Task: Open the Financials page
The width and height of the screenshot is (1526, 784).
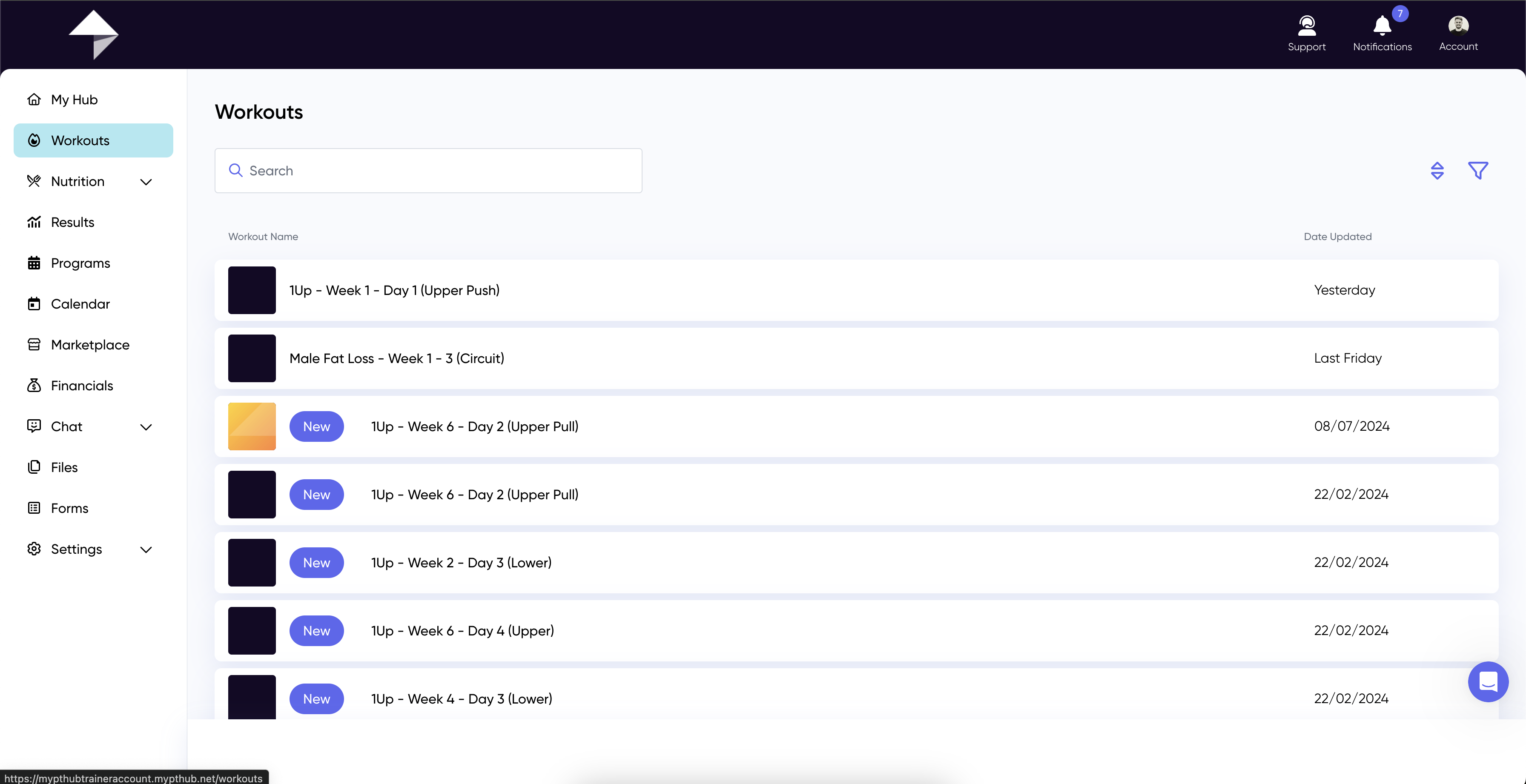Action: 82,386
